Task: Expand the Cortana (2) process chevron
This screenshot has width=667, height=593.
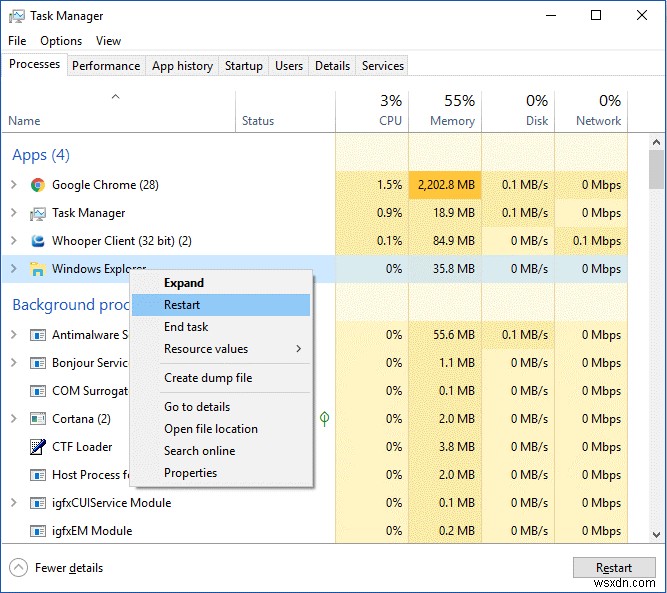Action: pyautogui.click(x=14, y=419)
